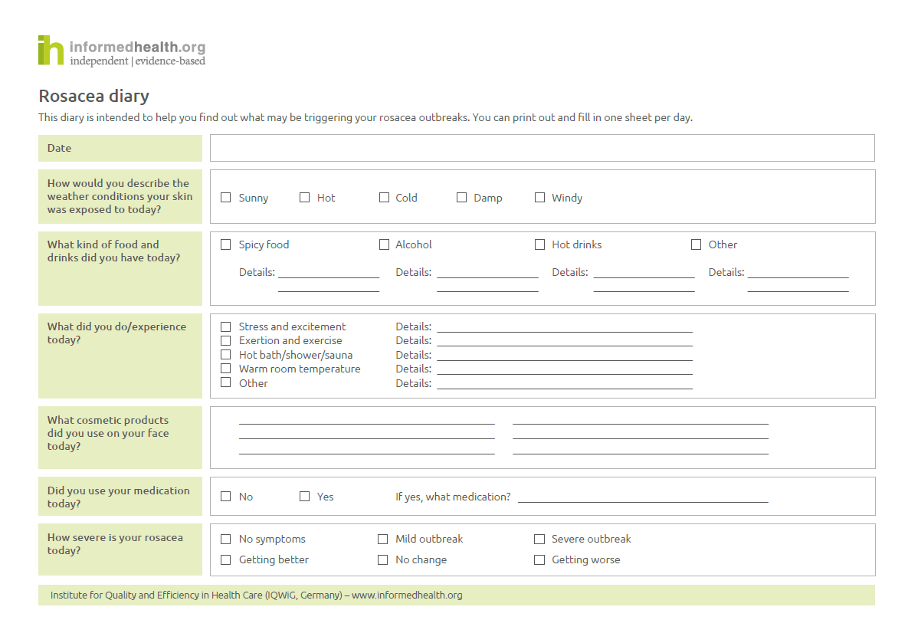Click the Date label cell
908x643 pixels.
pos(120,148)
